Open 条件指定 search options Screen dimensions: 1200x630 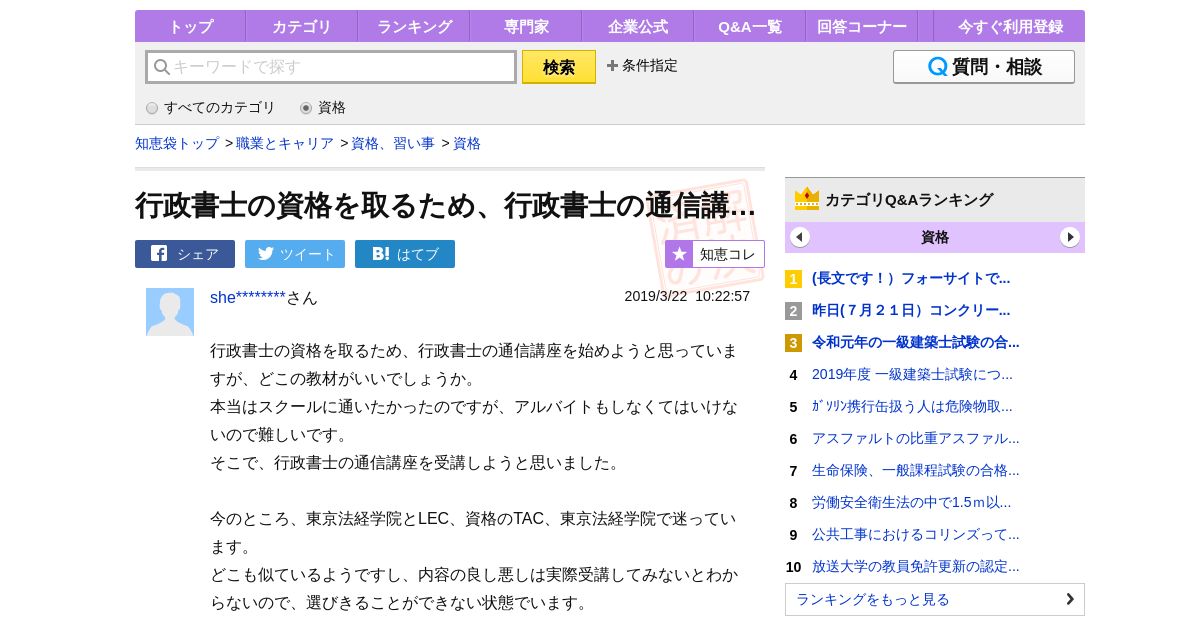(x=642, y=66)
